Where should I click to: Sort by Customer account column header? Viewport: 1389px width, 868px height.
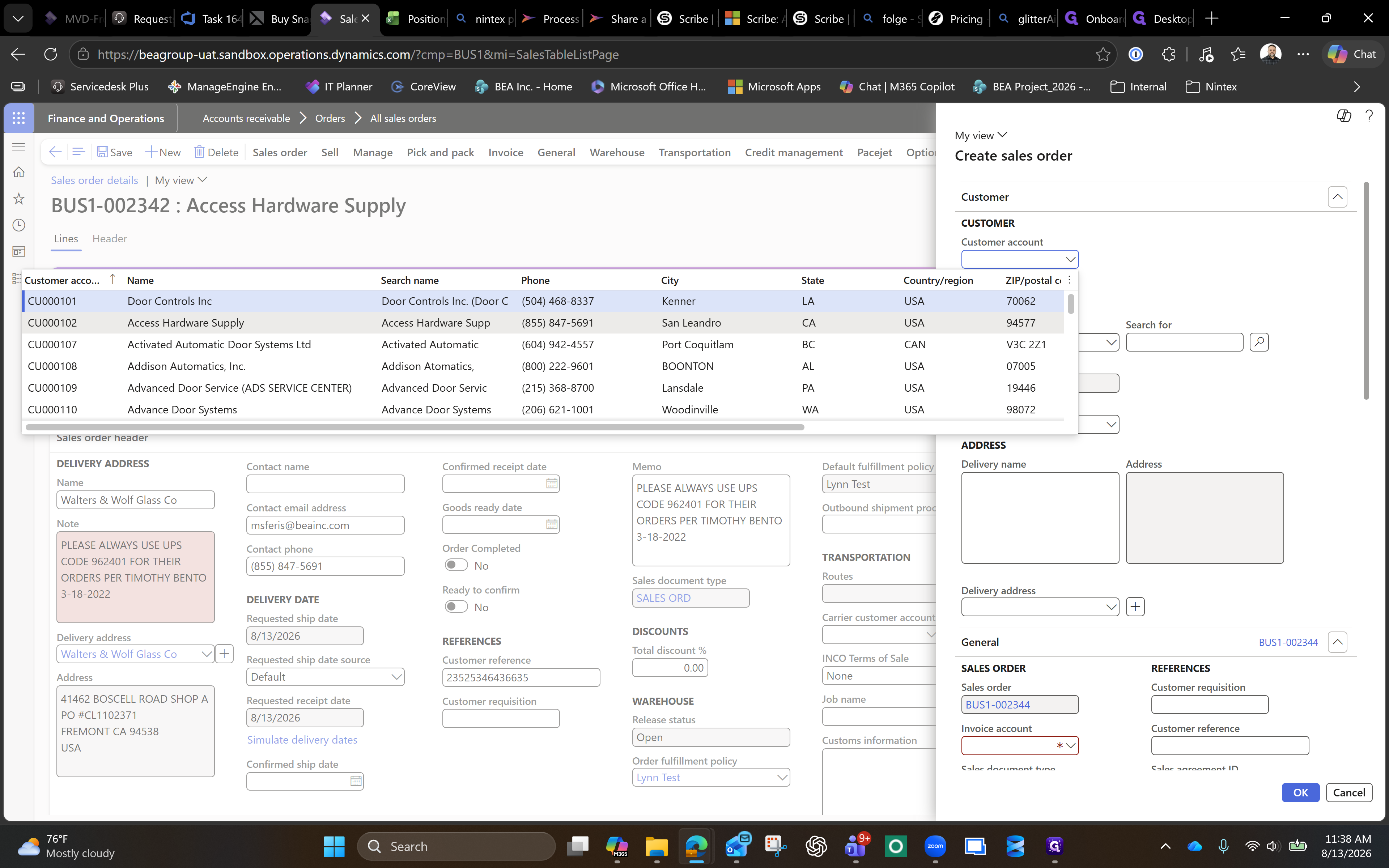coord(62,280)
